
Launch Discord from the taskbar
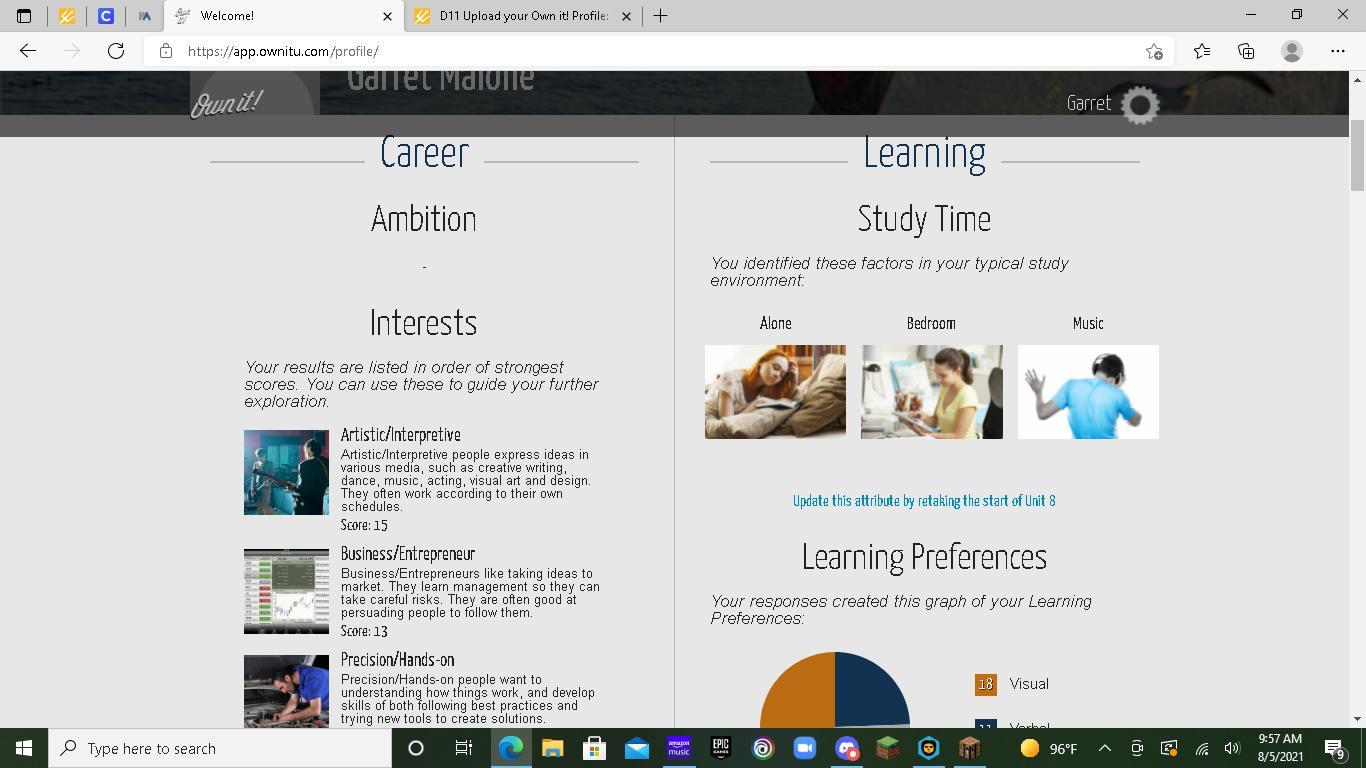tap(846, 748)
